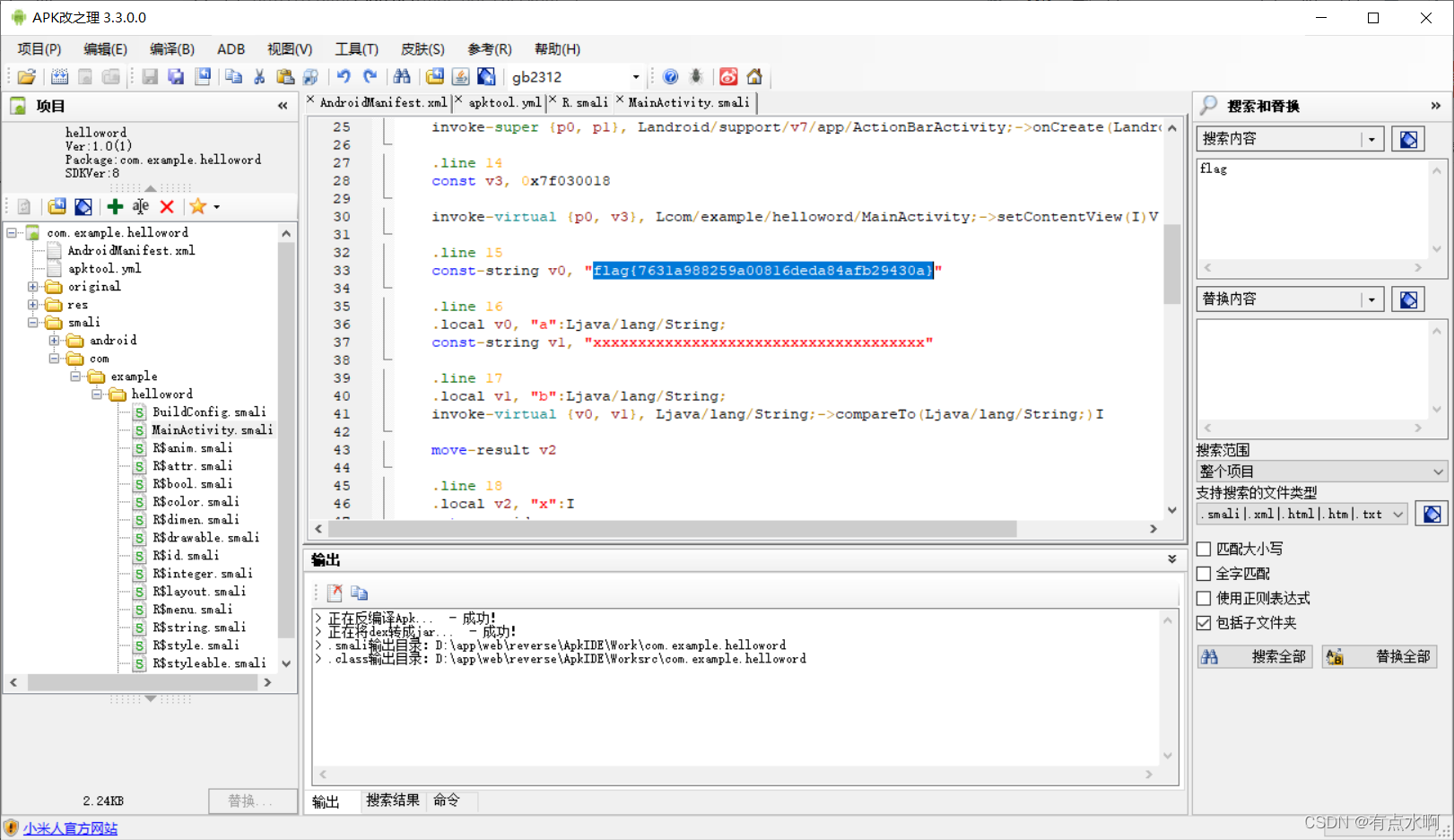The width and height of the screenshot is (1454, 840).
Task: Click the rename abc icon
Action: point(141,207)
